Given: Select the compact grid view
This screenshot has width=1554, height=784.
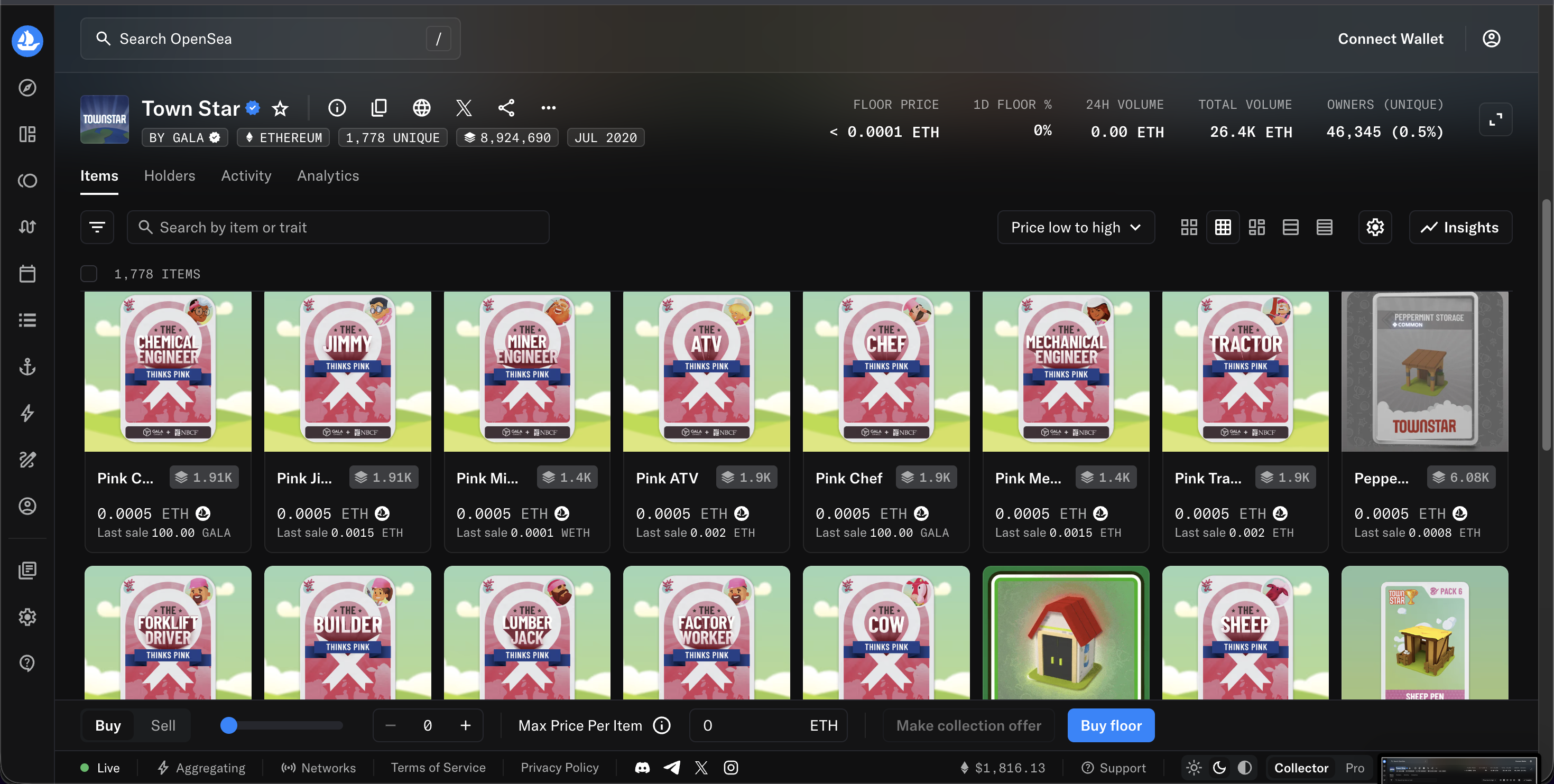Looking at the screenshot, I should (x=1223, y=227).
